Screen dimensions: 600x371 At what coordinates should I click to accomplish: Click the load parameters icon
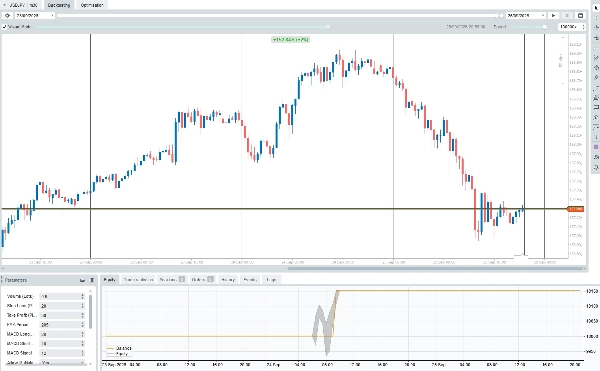click(82, 280)
